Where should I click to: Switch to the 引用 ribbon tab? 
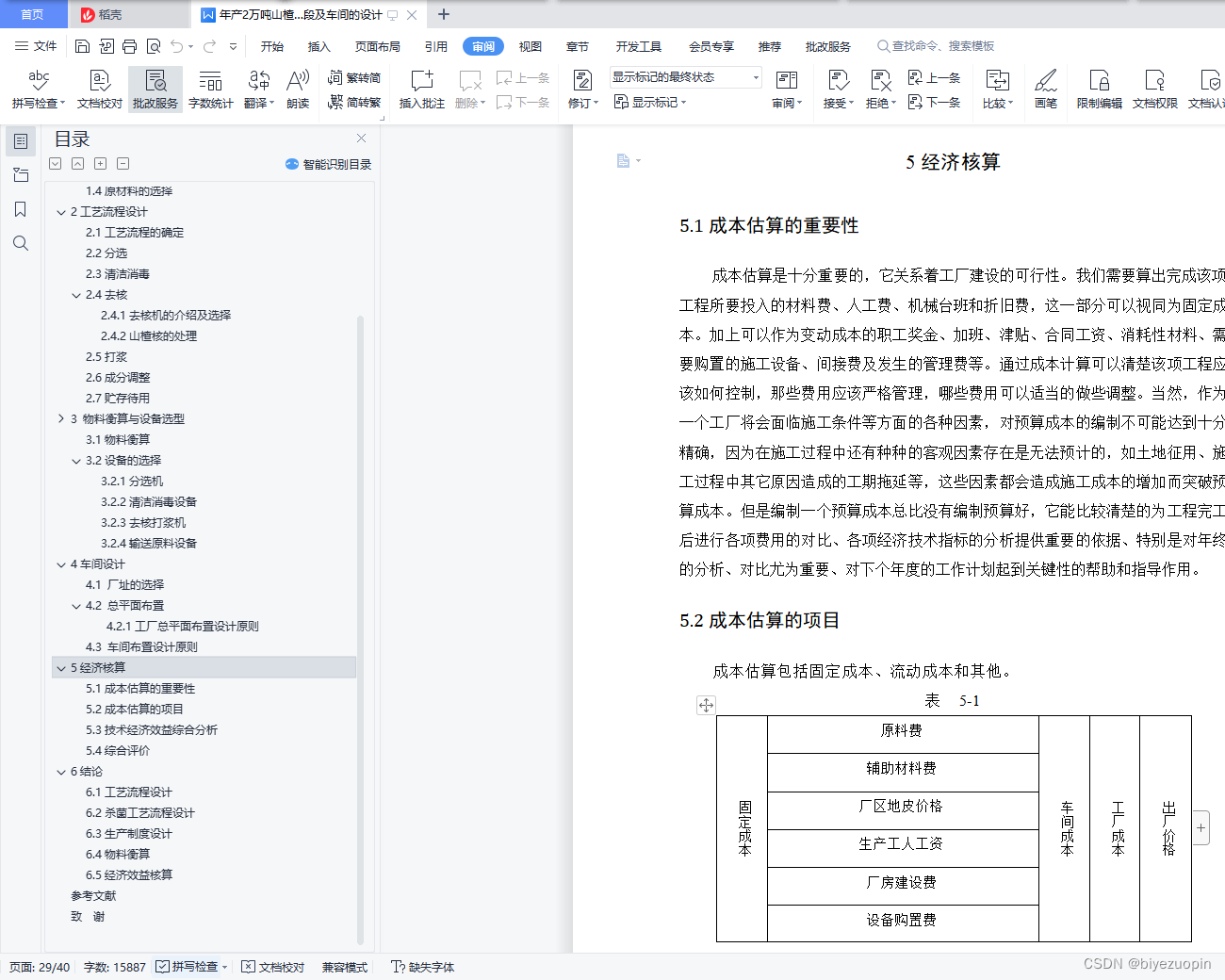(x=436, y=46)
